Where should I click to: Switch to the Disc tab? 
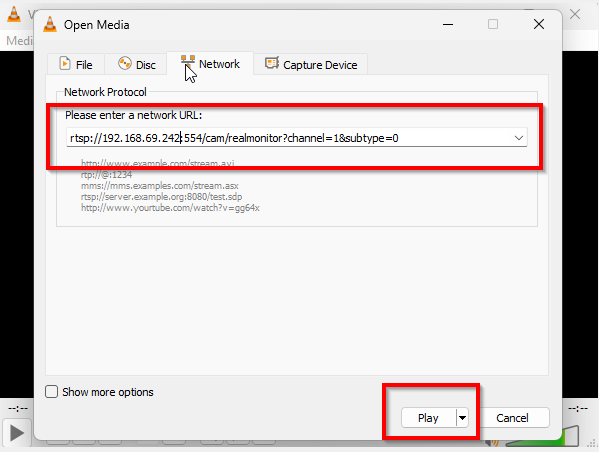(136, 64)
